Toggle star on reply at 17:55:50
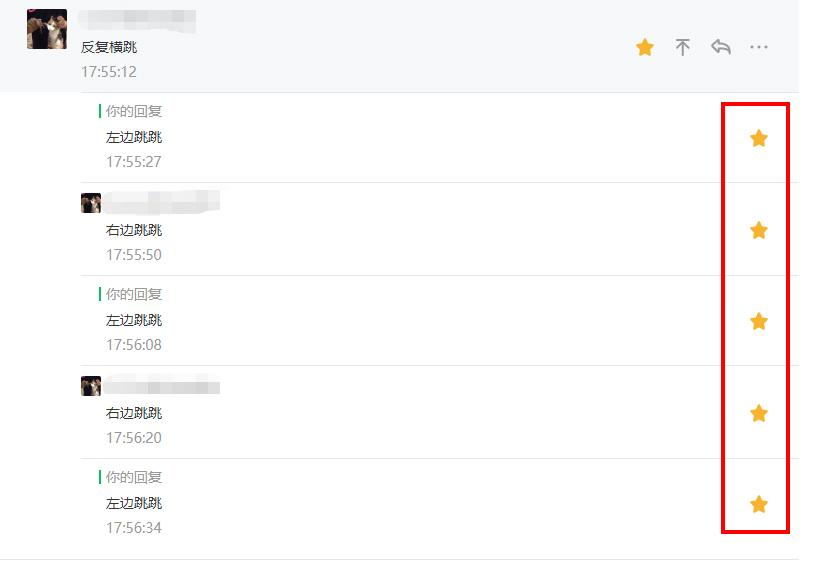 pyautogui.click(x=759, y=231)
